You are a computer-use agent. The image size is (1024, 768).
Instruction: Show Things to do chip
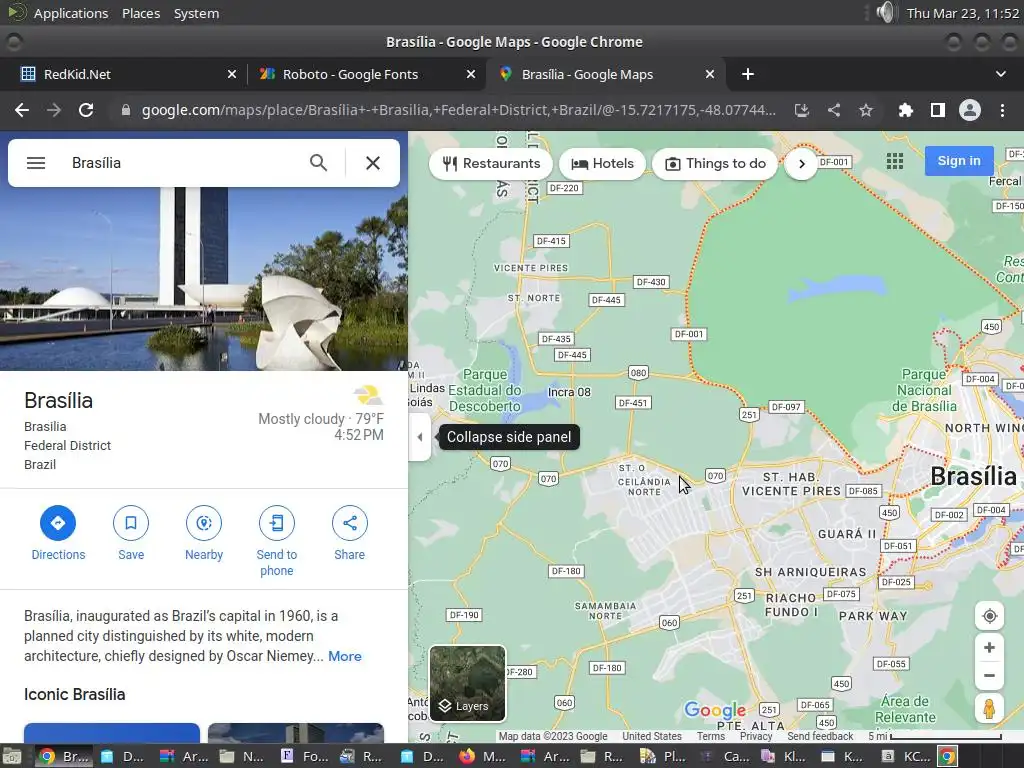[715, 163]
